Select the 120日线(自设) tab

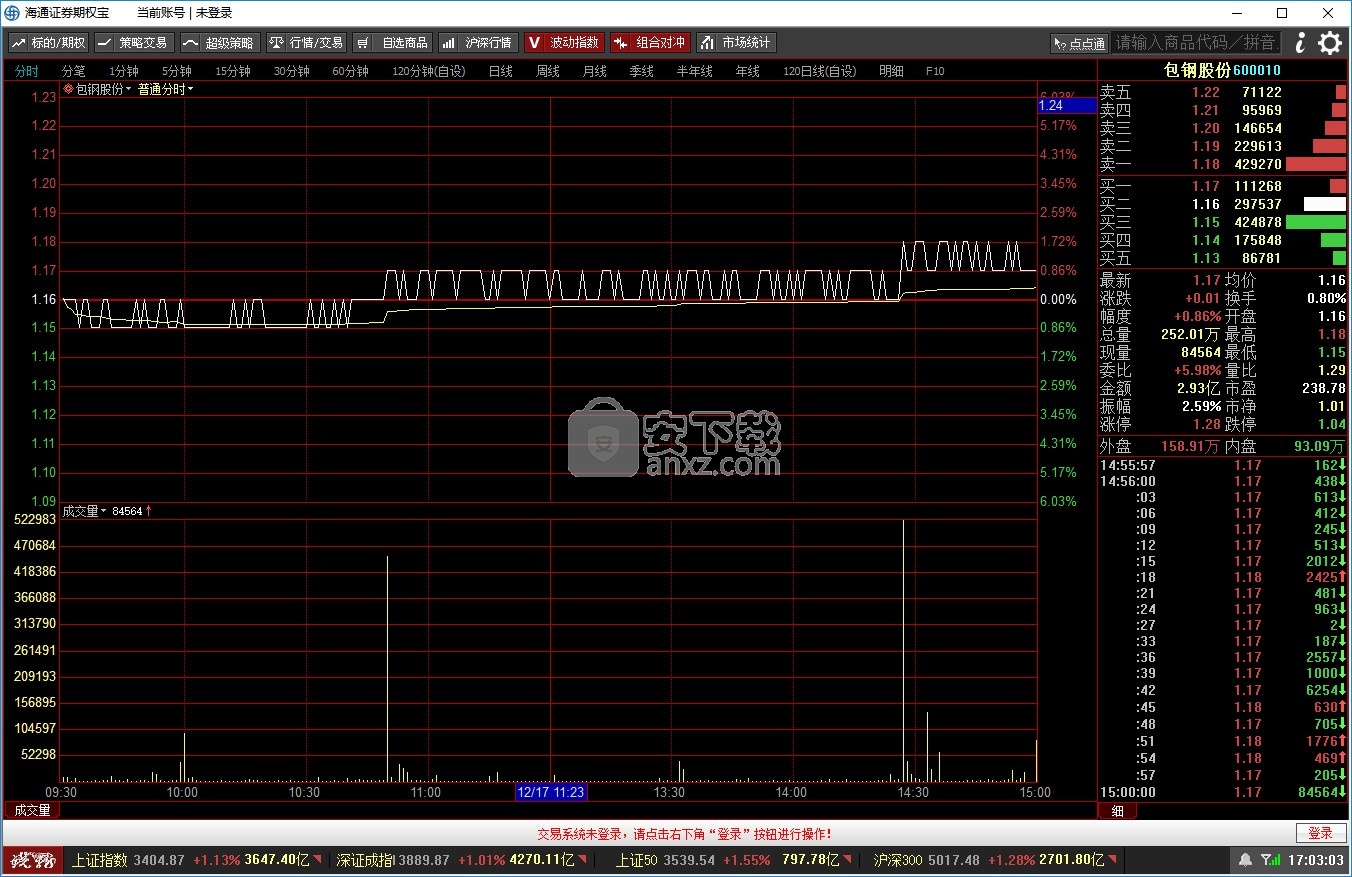(x=820, y=71)
